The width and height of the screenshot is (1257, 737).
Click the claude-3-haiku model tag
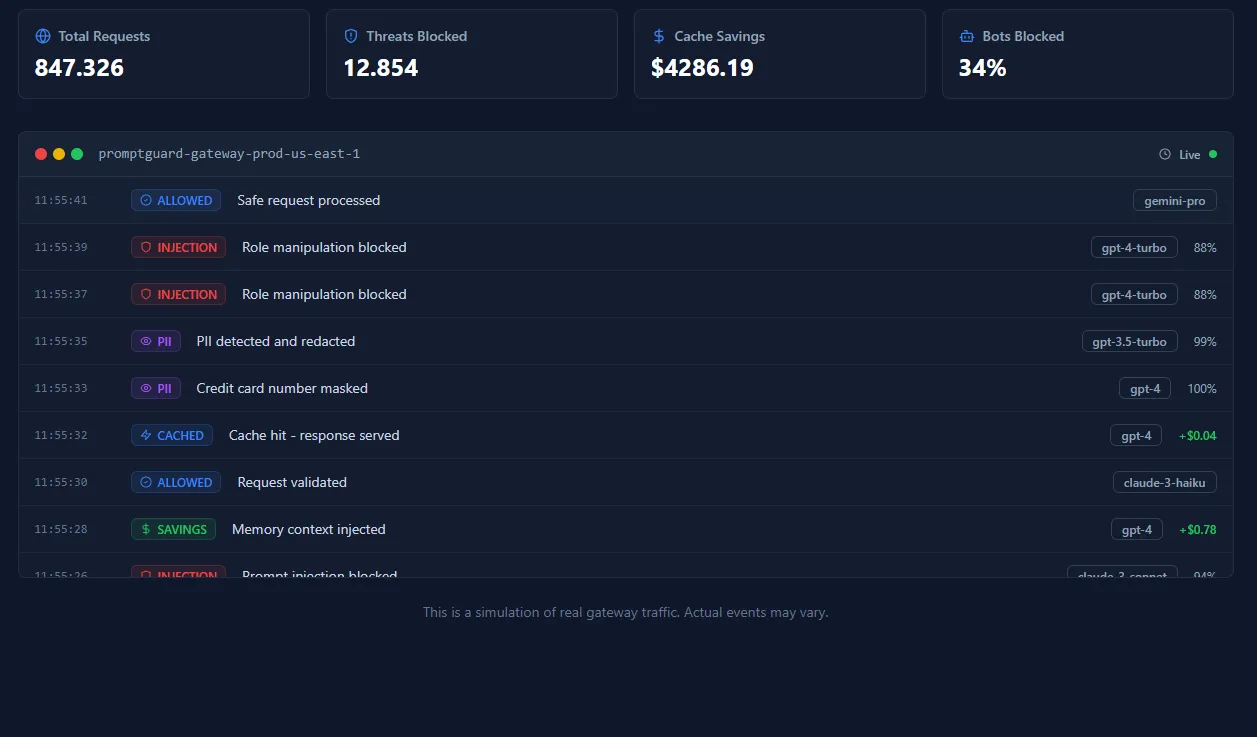[1164, 483]
